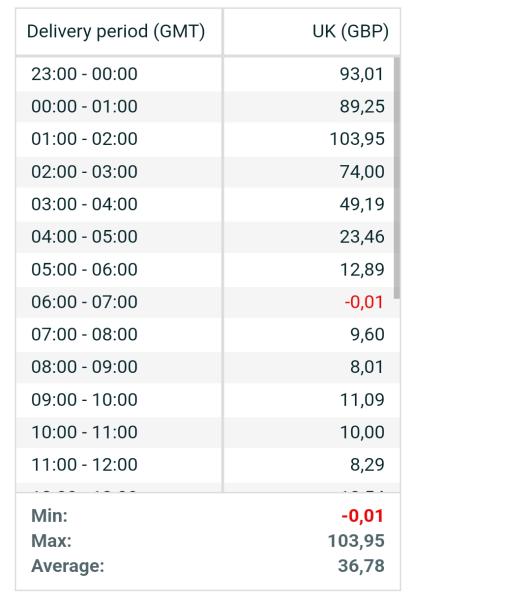Select the 11:00 - 12:00 delivery row

208,465
